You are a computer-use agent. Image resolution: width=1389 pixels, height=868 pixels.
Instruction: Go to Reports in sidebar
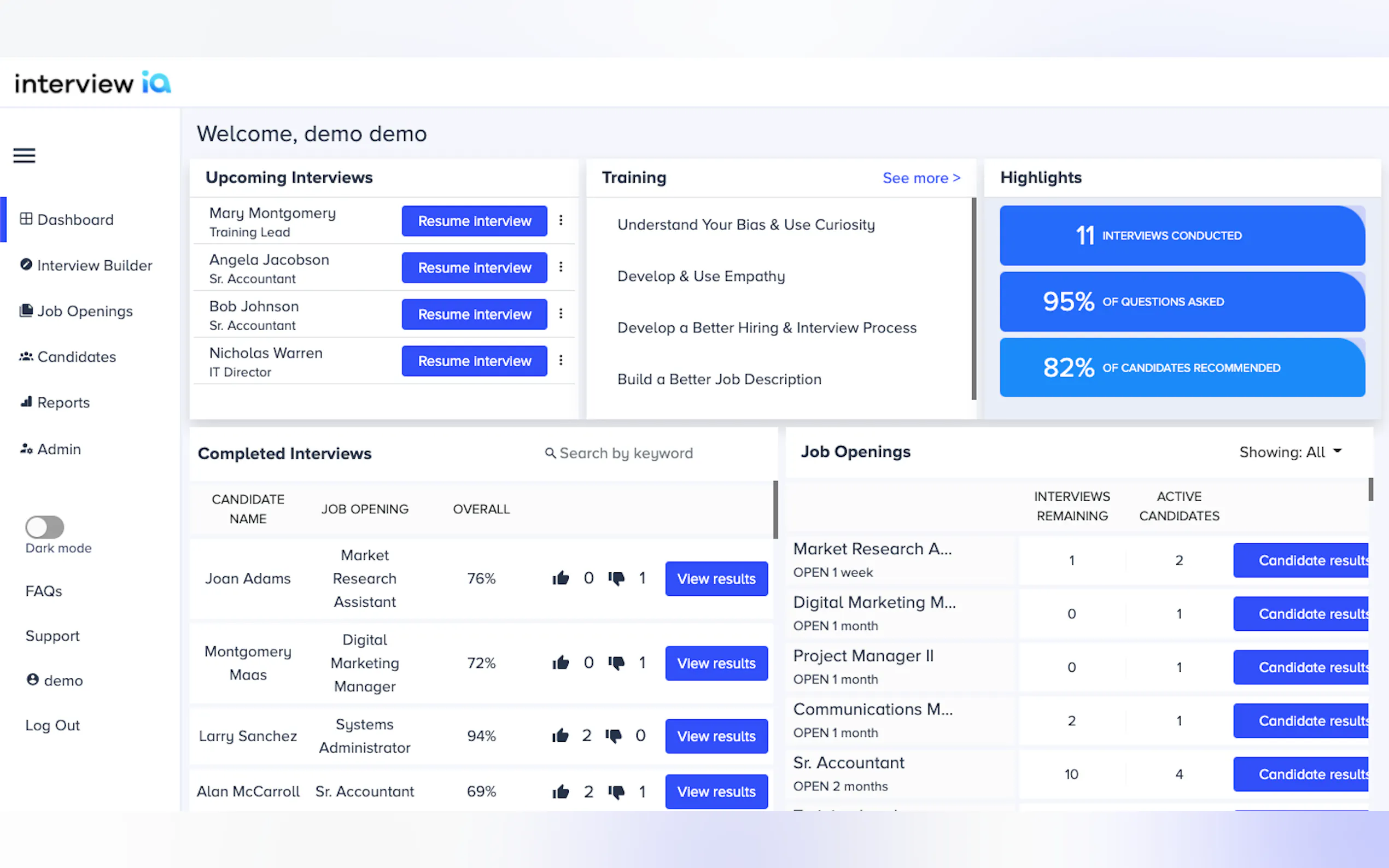point(55,402)
